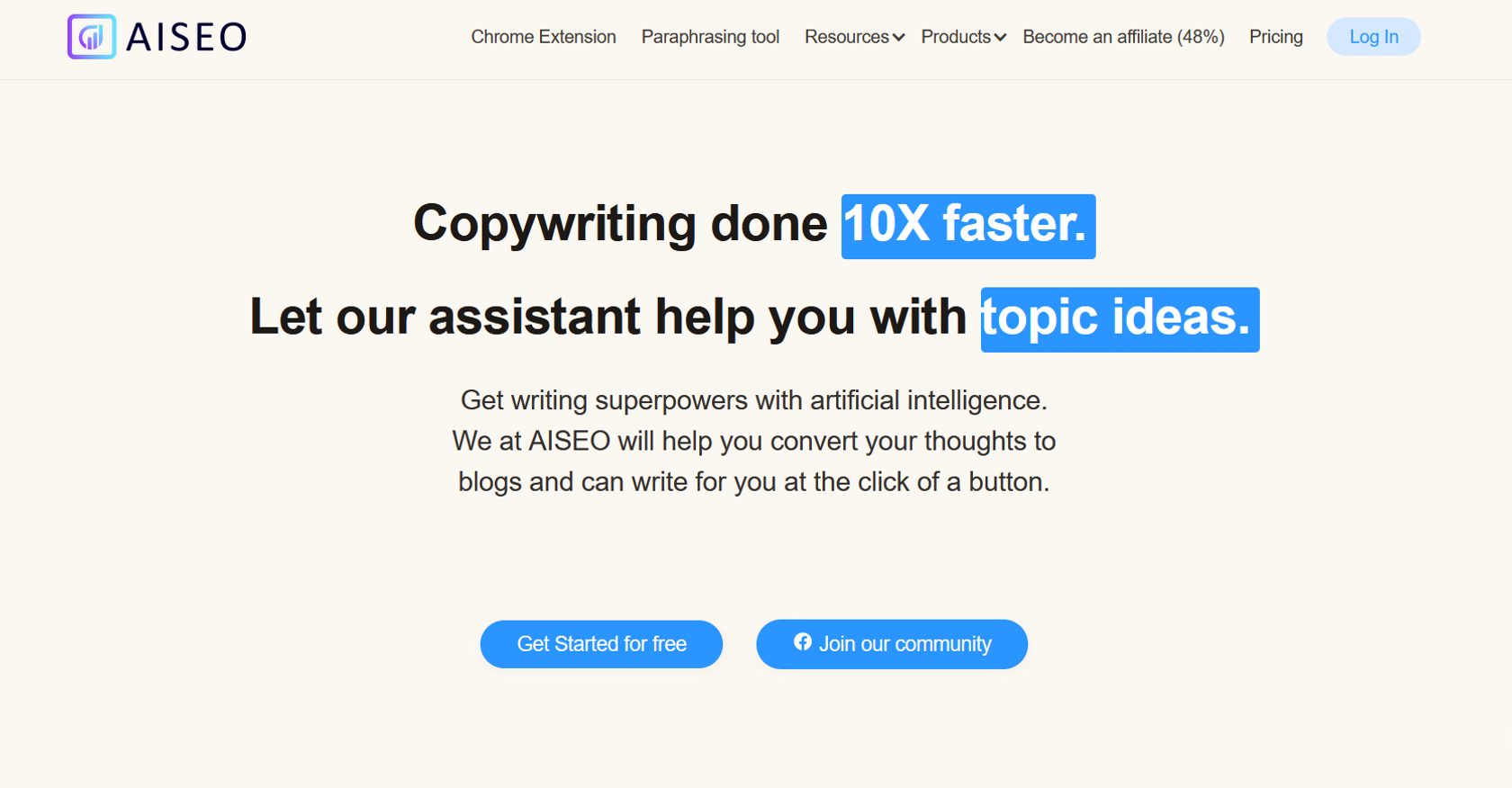Expand the chevron arrow beside Resources
This screenshot has width=1512, height=788.
(x=898, y=38)
